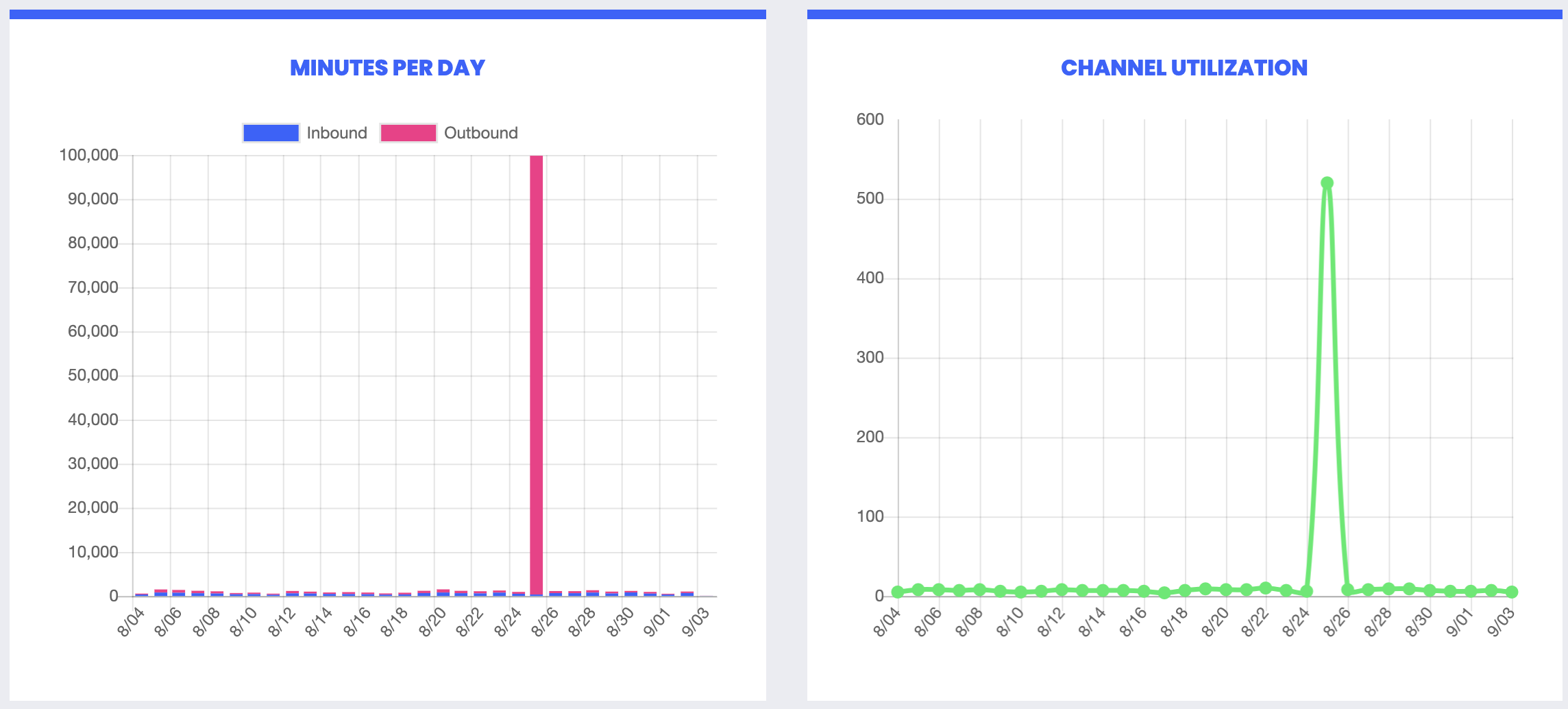Click the 100,000 y-axis label
The height and width of the screenshot is (709, 1568).
pyautogui.click(x=89, y=155)
